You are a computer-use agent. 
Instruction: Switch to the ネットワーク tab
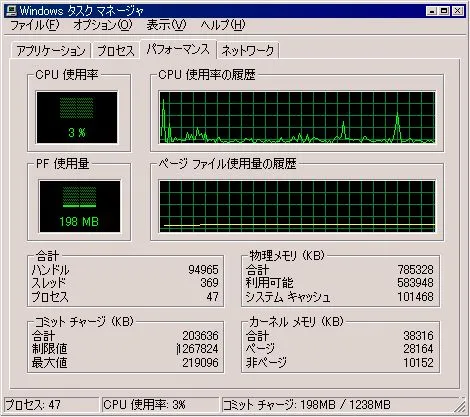click(x=248, y=51)
